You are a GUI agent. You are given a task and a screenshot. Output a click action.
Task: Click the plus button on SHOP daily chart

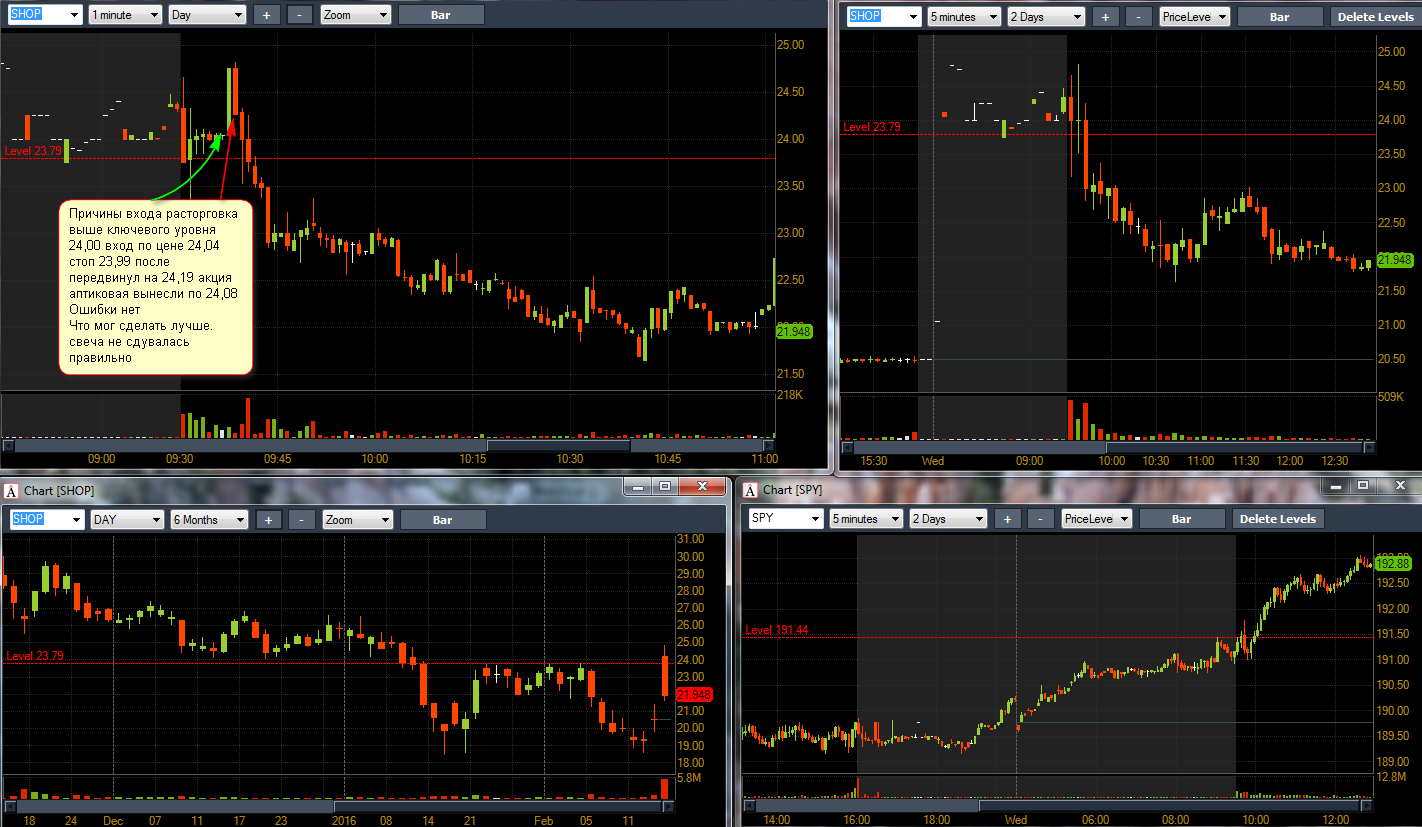[268, 520]
